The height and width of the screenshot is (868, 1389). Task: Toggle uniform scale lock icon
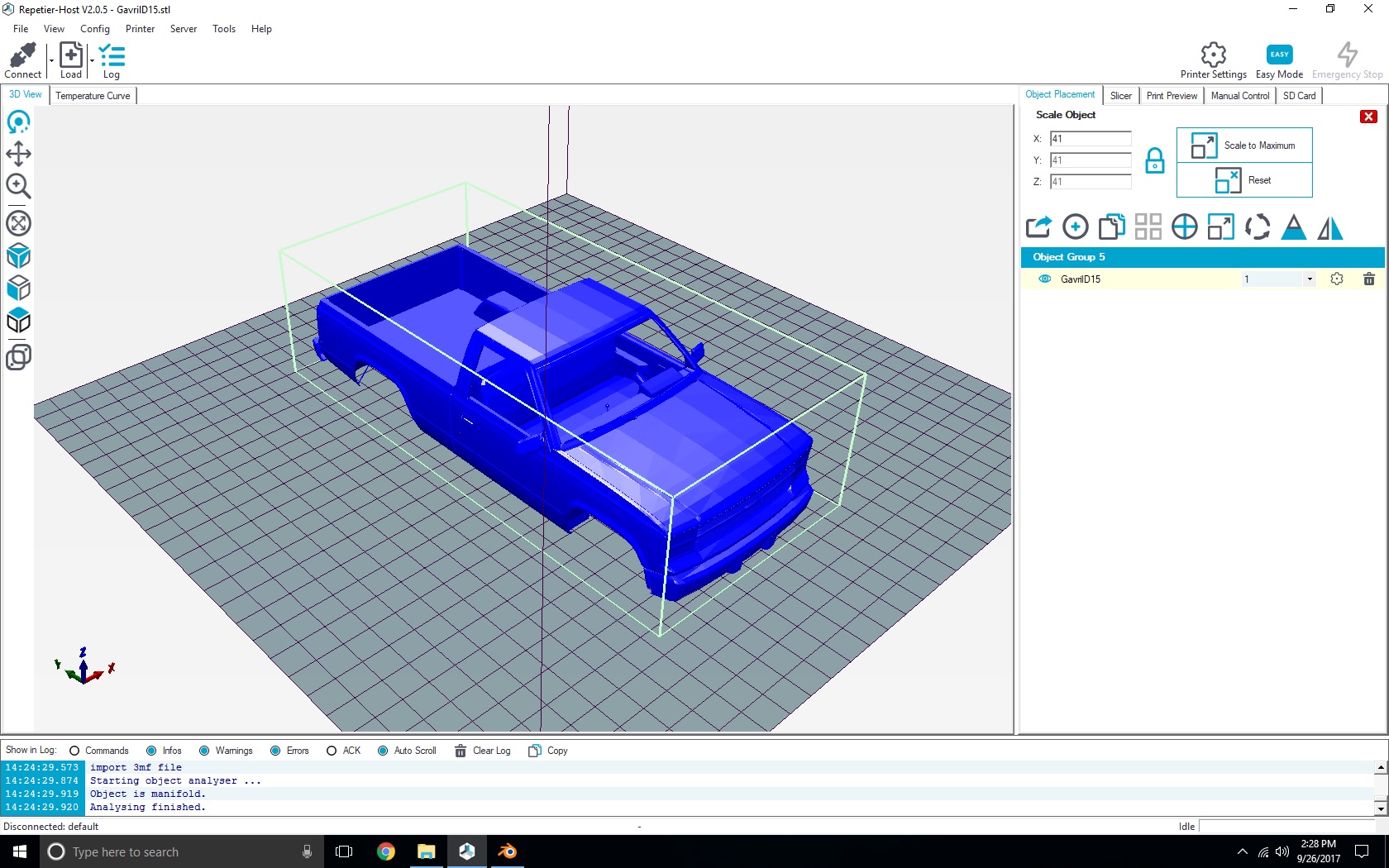[x=1154, y=160]
